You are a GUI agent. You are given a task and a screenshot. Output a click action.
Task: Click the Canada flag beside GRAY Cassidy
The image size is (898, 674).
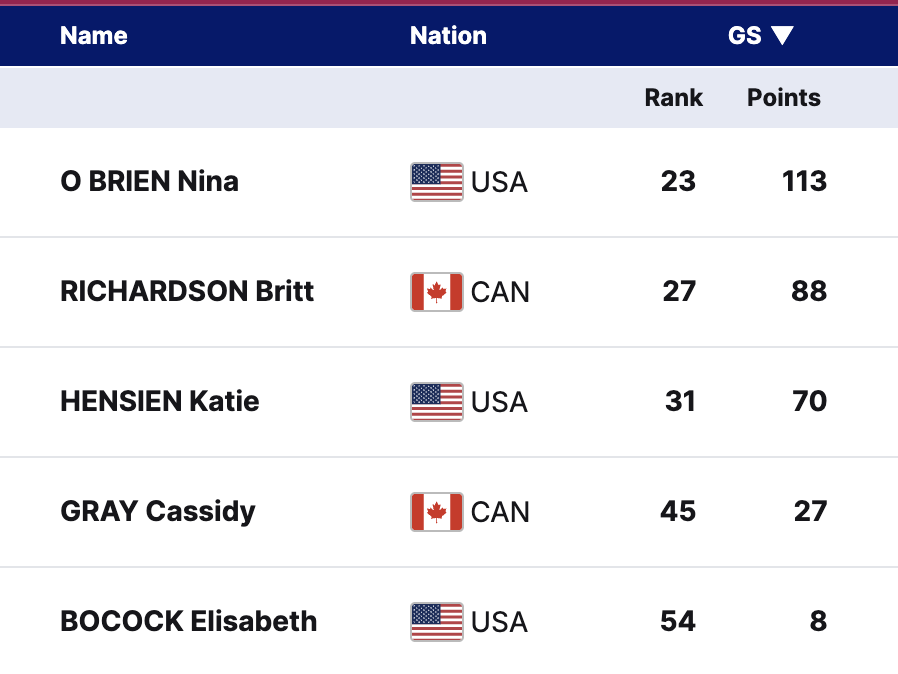436,512
